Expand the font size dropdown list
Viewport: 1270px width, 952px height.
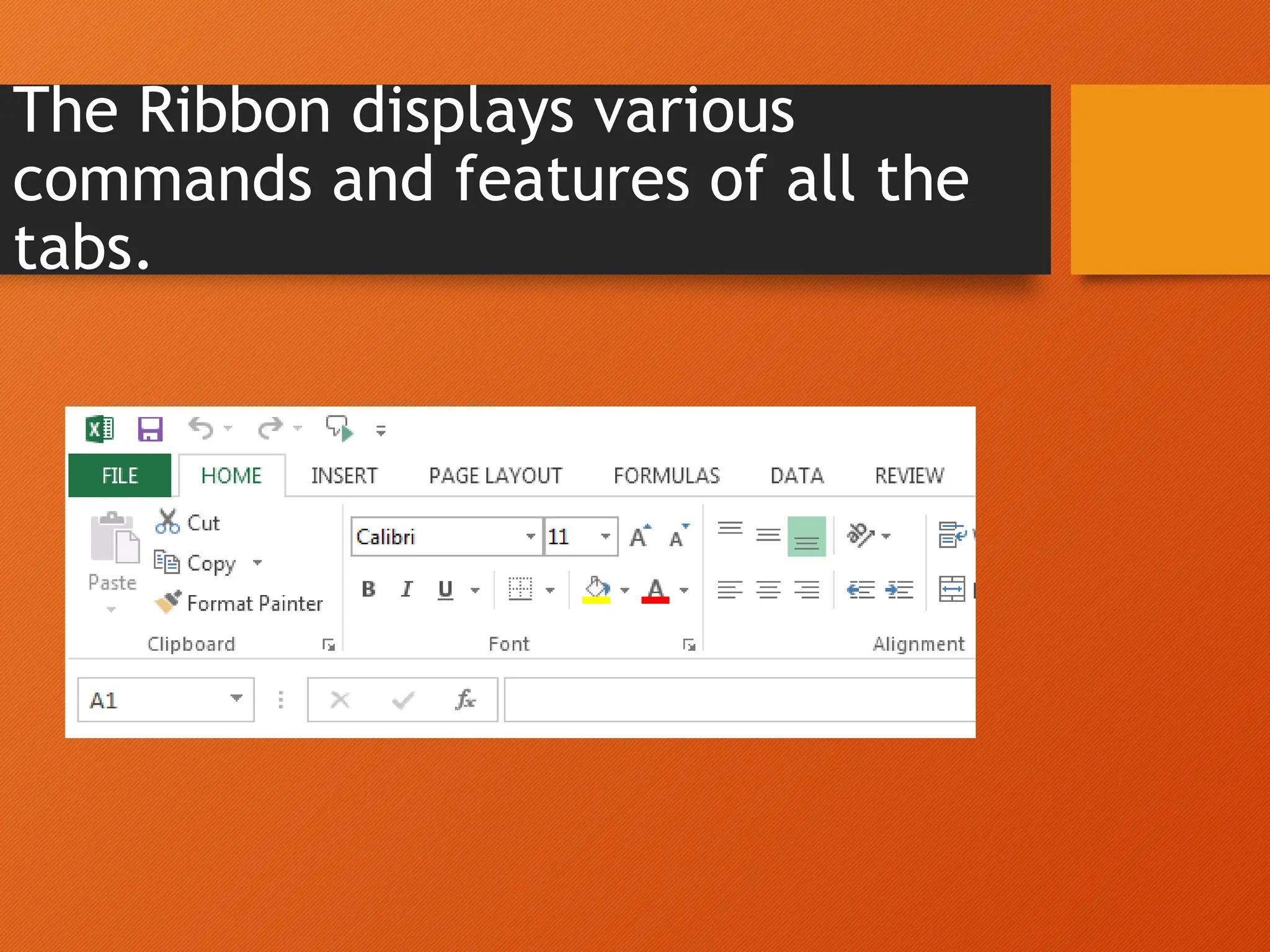pyautogui.click(x=606, y=537)
